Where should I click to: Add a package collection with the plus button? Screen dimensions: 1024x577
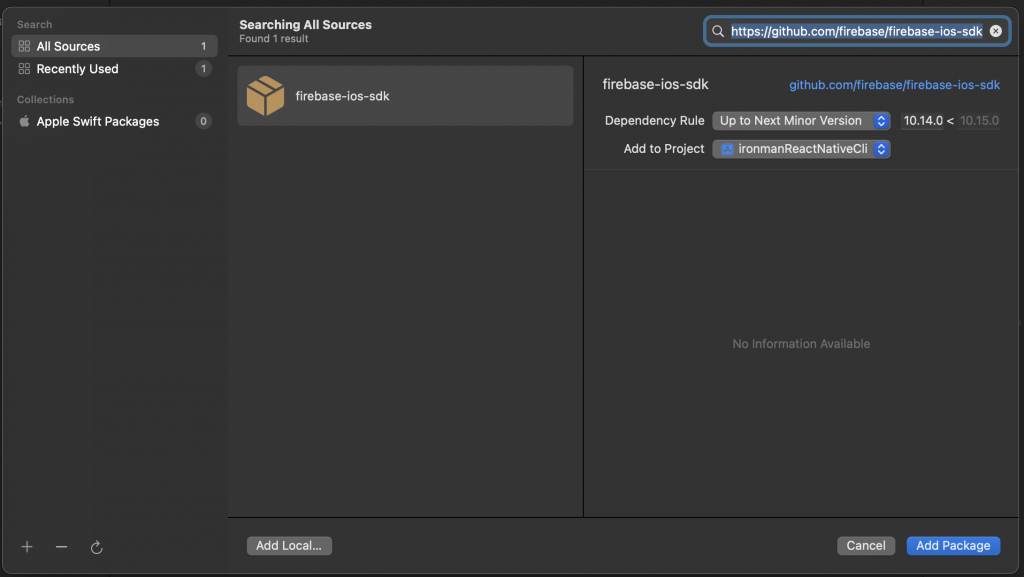point(27,547)
